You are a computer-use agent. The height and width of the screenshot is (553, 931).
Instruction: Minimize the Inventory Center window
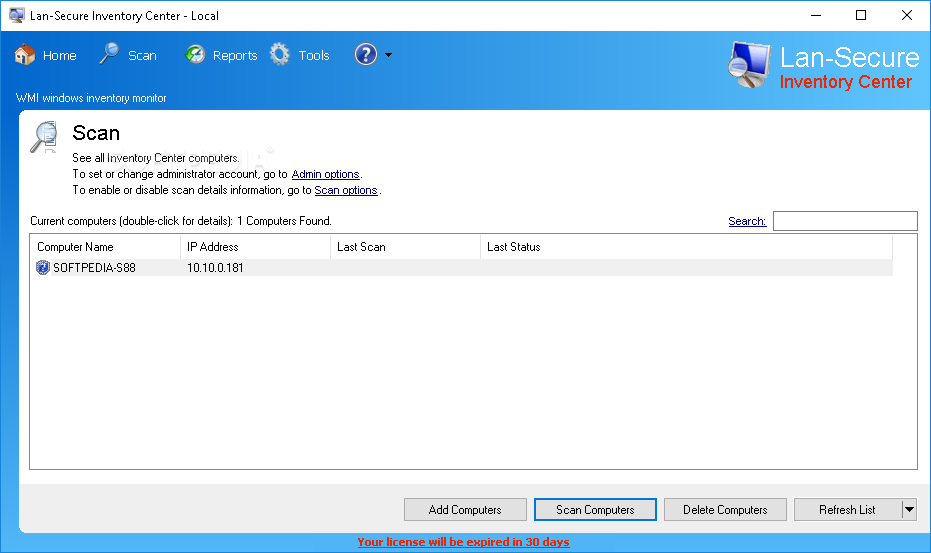(816, 15)
